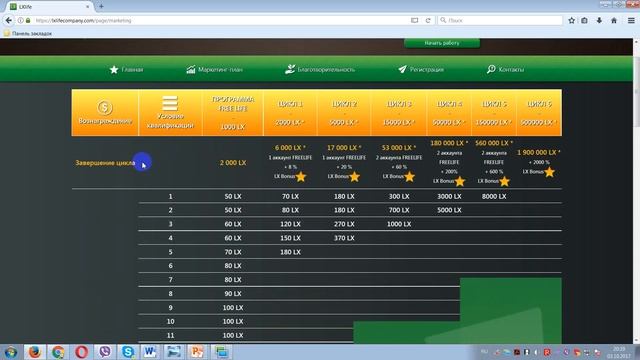This screenshot has width=640, height=360.
Task: Launch Firefox from the taskbar
Action: (35, 352)
